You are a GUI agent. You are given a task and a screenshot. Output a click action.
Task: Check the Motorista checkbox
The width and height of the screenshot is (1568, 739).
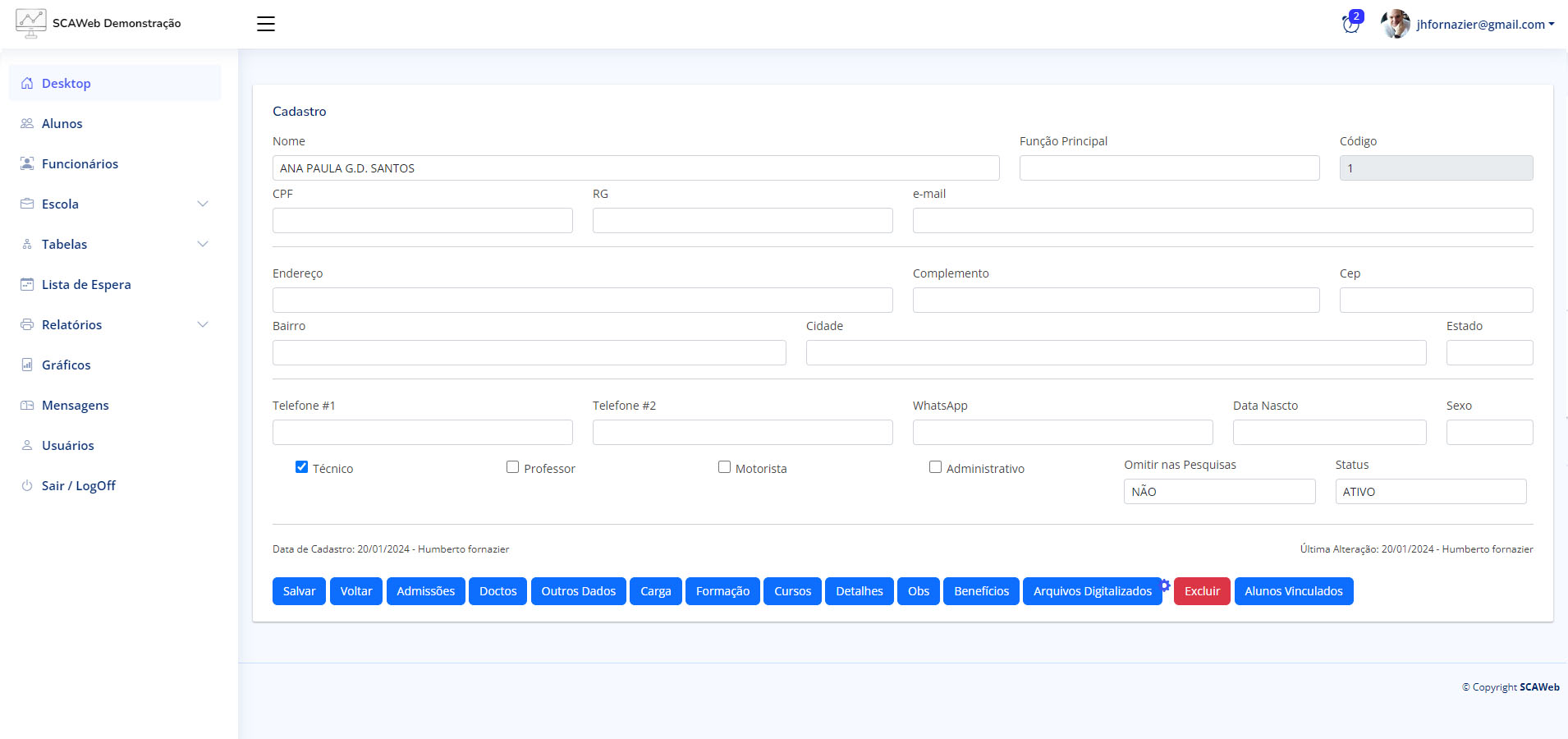pyautogui.click(x=724, y=467)
